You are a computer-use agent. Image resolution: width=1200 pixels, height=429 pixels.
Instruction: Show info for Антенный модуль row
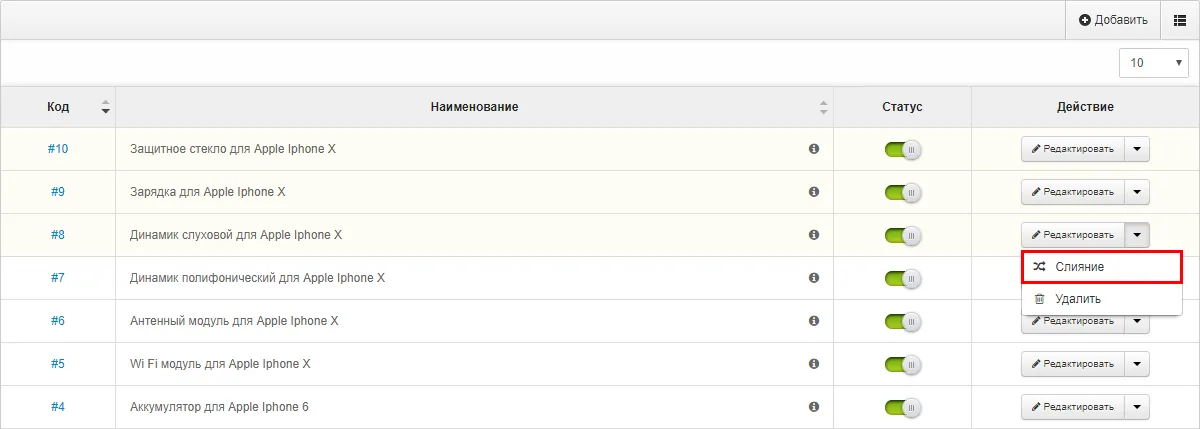814,321
